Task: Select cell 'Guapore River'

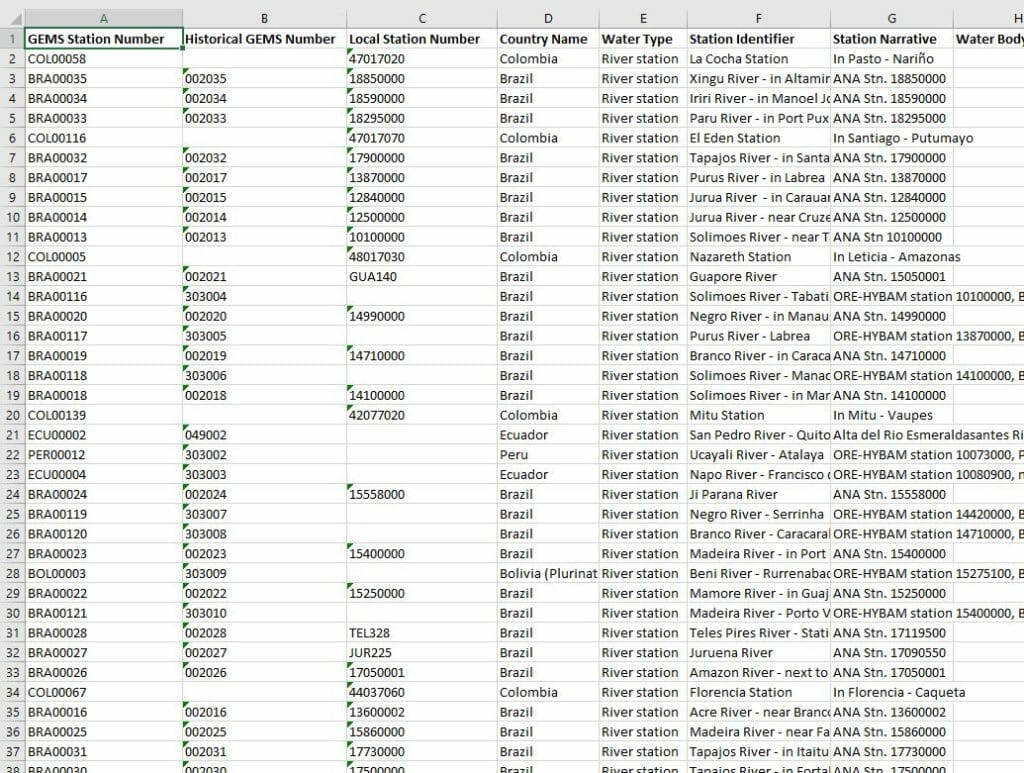Action: [759, 276]
